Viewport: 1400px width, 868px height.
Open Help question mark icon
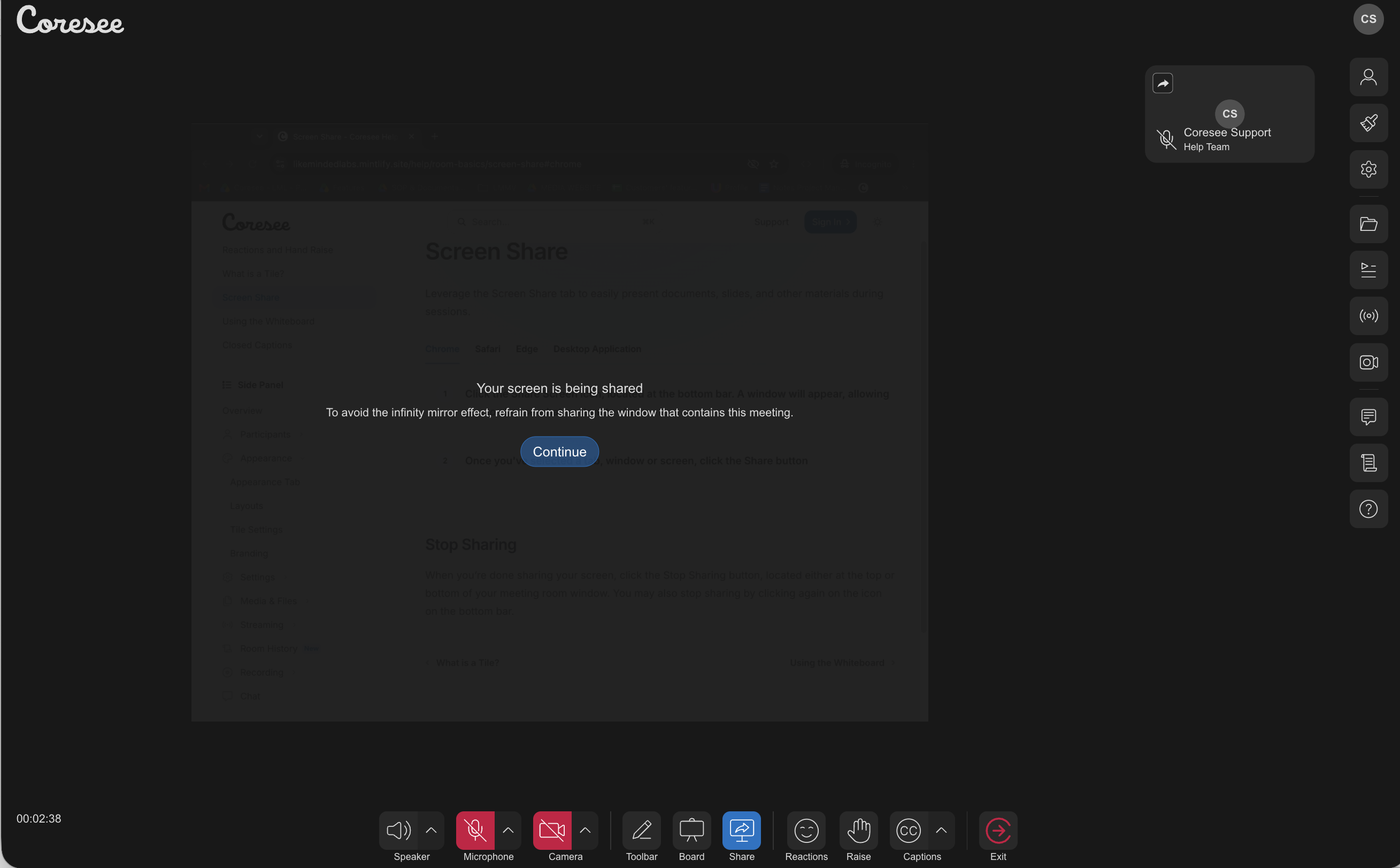[1368, 509]
